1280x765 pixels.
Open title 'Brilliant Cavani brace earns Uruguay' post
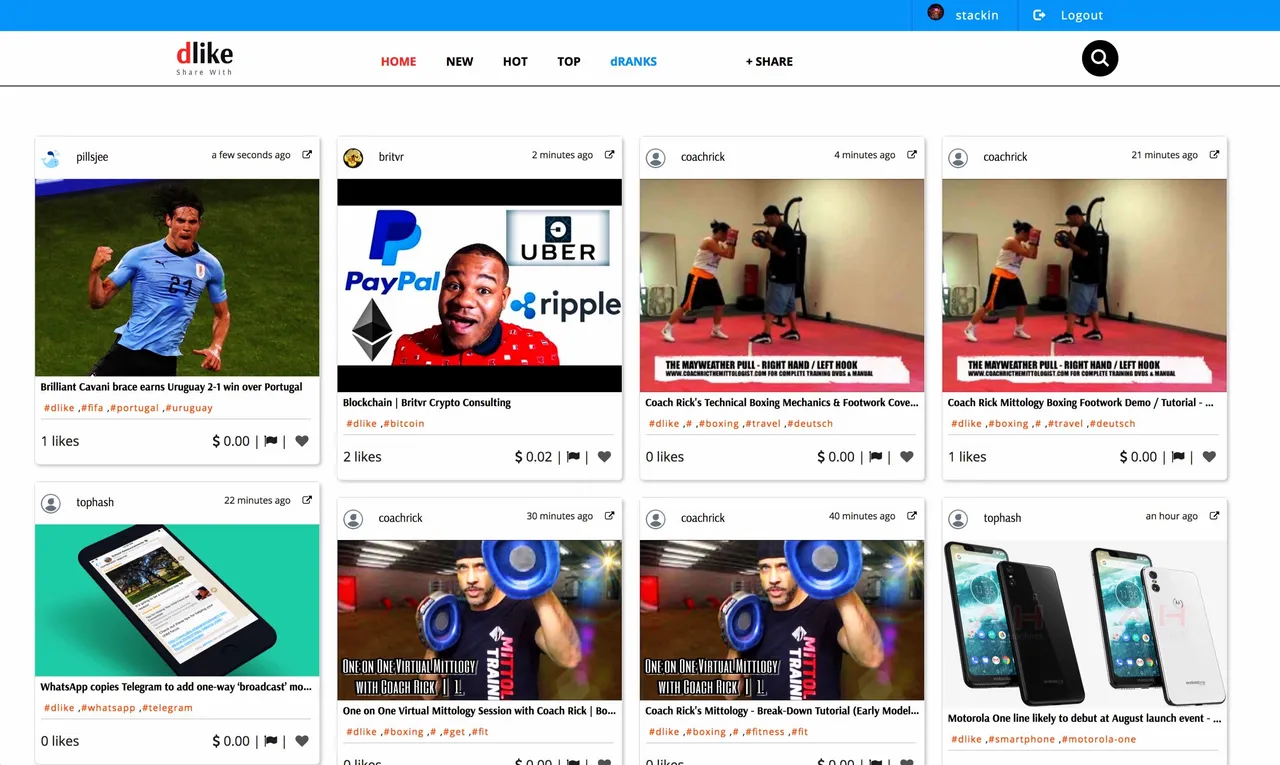pyautogui.click(x=171, y=387)
